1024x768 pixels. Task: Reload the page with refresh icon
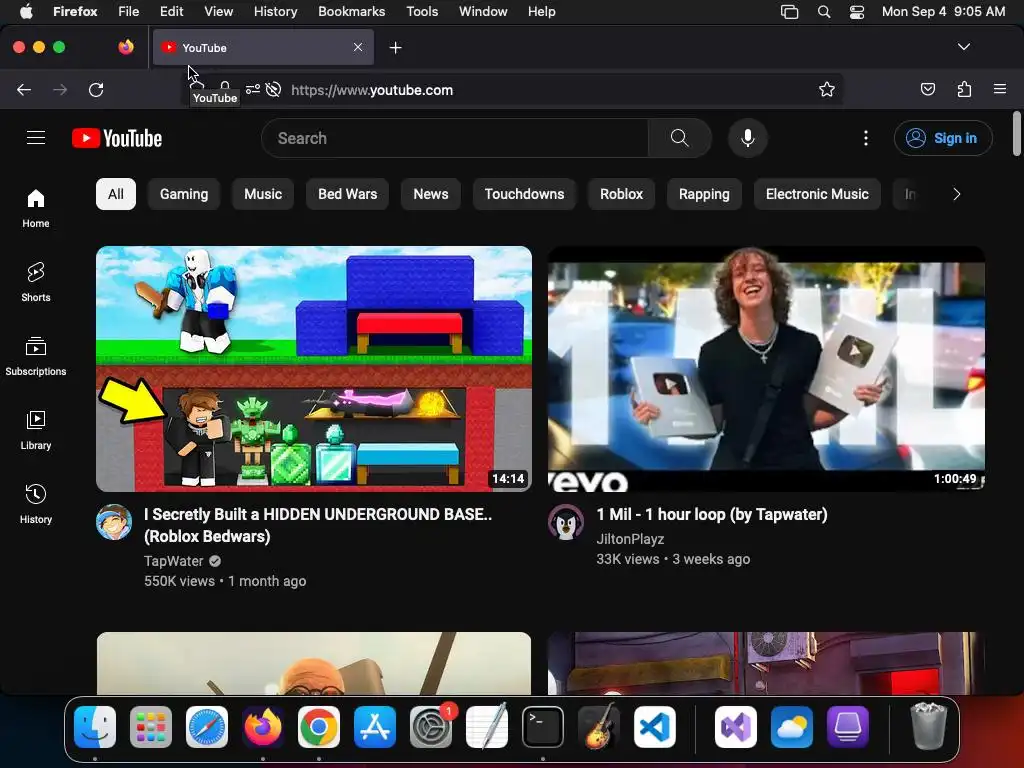[96, 89]
